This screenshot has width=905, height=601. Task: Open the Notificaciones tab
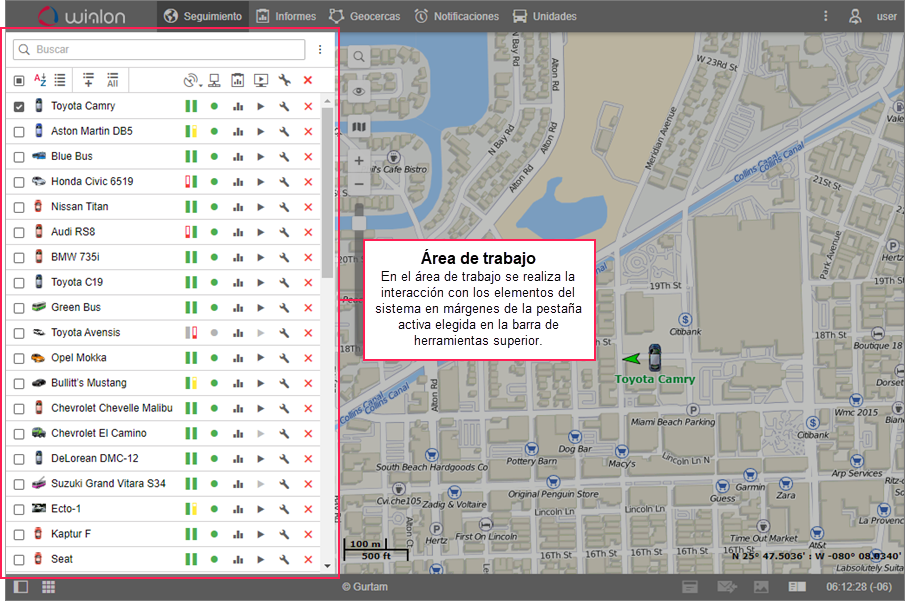[x=457, y=16]
